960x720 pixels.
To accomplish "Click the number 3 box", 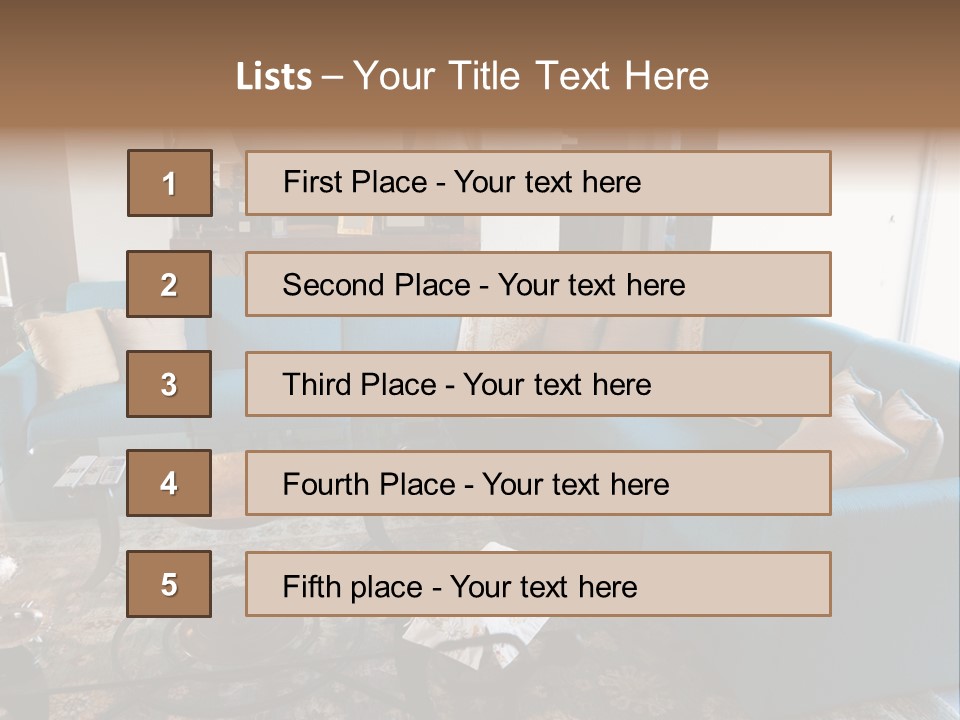I will [169, 384].
